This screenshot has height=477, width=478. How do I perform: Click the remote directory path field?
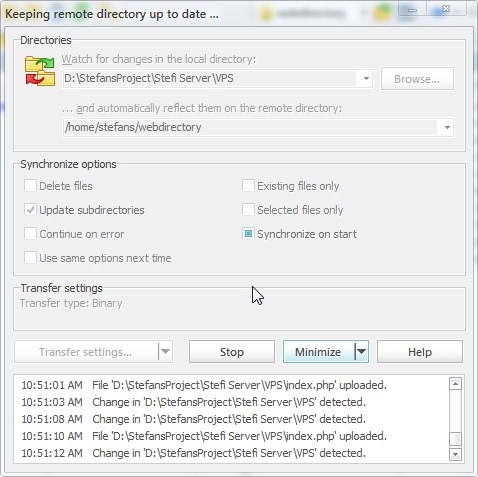tap(251, 127)
